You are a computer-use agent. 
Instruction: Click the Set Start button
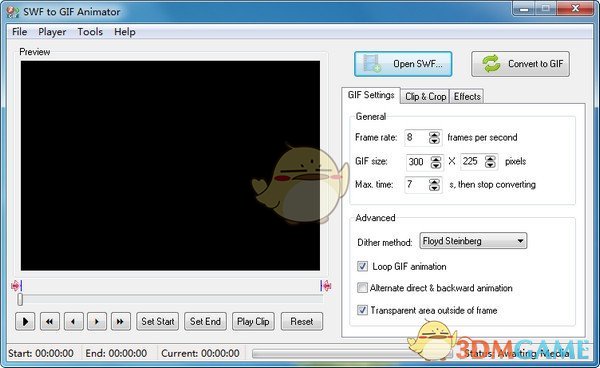pos(158,321)
